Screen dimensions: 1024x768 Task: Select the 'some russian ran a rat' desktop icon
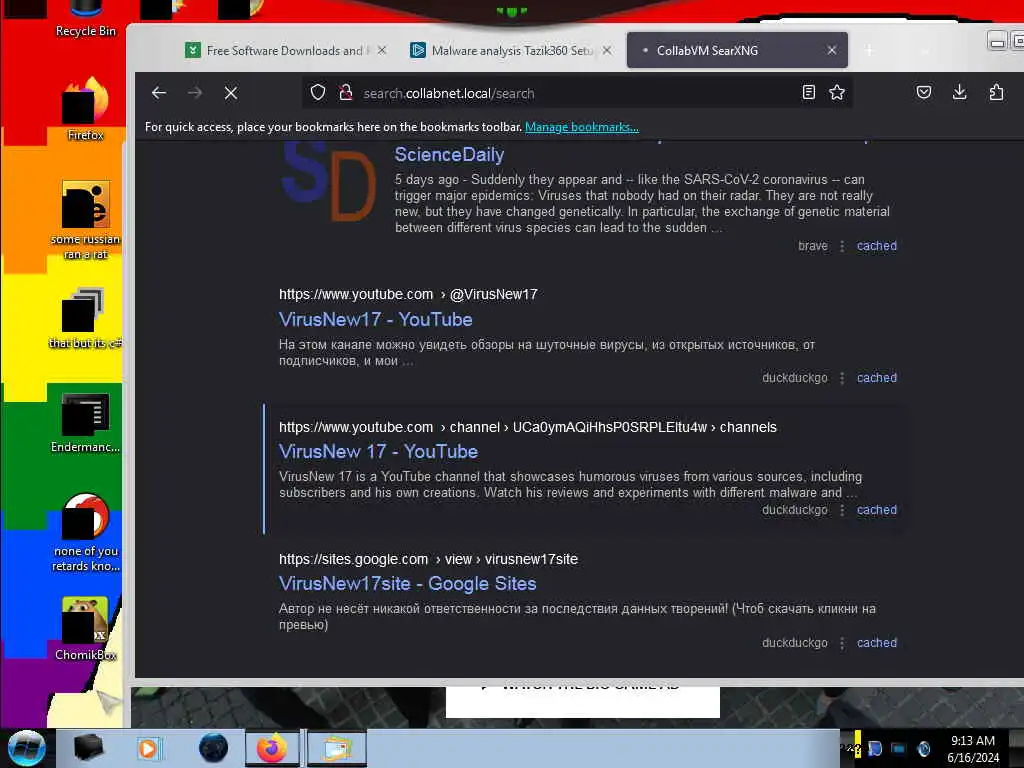[86, 221]
